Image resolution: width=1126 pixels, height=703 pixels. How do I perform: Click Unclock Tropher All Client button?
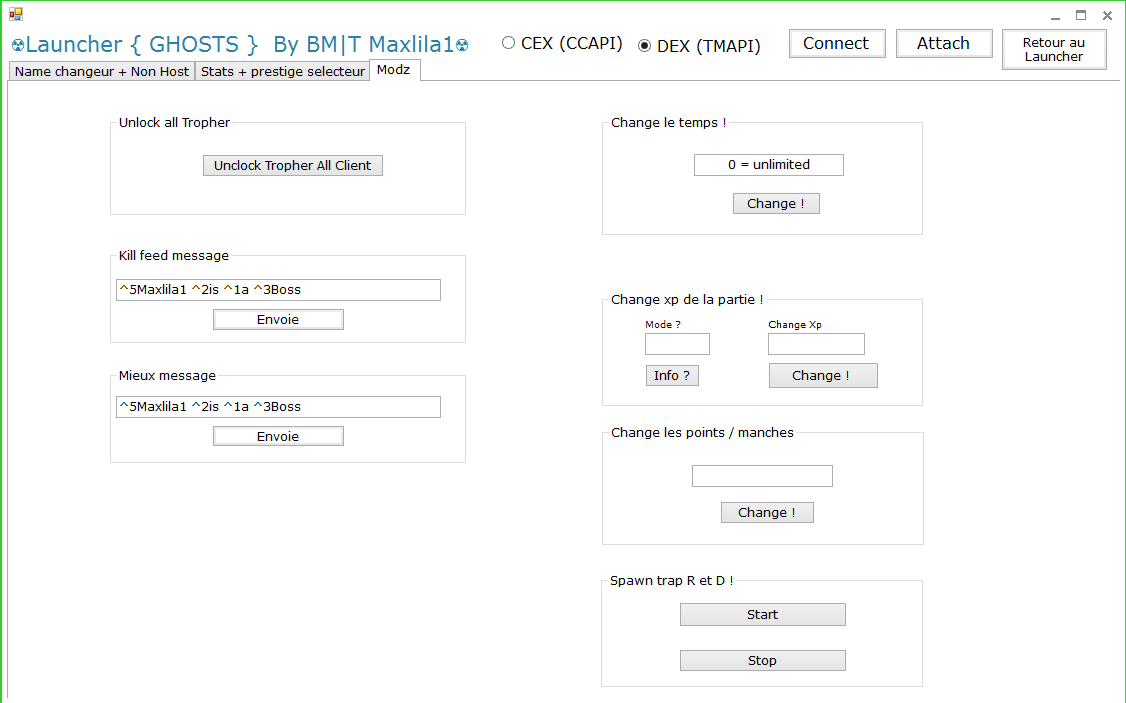pos(292,165)
